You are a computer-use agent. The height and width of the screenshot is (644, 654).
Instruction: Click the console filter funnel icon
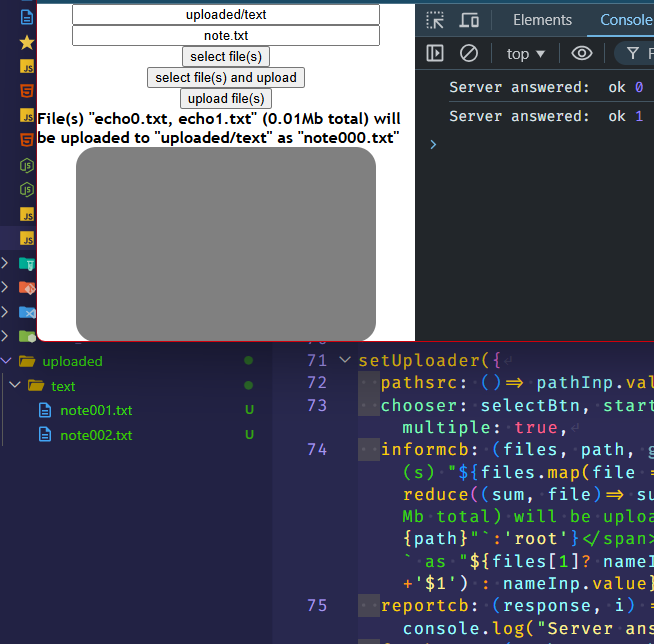click(633, 53)
